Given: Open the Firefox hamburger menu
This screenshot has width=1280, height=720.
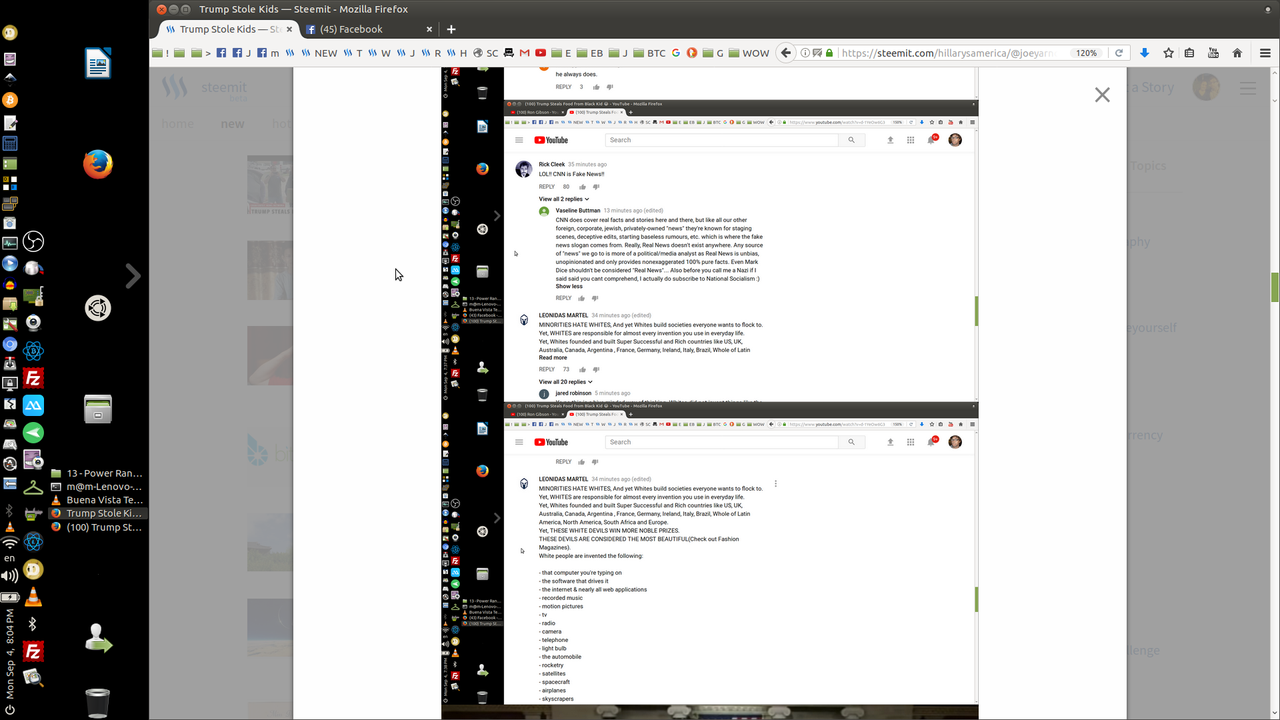Looking at the screenshot, I should (1265, 53).
